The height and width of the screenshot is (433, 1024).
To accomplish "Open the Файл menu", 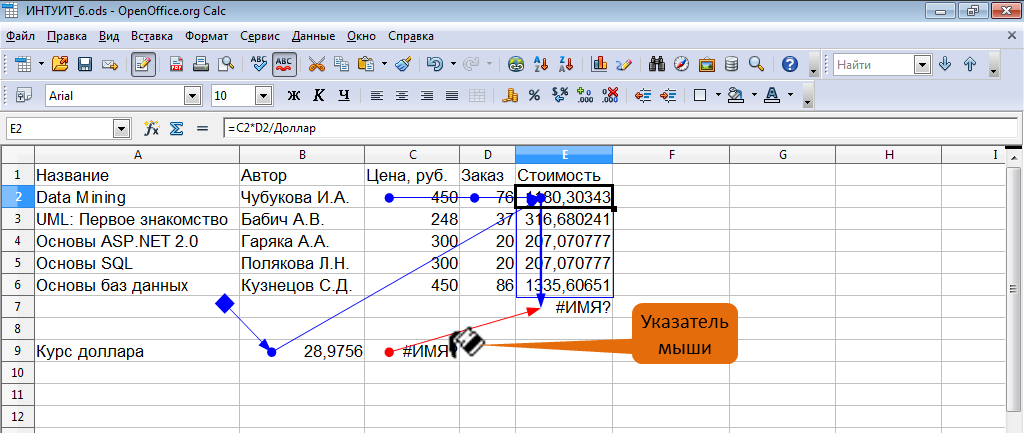I will click(x=20, y=36).
